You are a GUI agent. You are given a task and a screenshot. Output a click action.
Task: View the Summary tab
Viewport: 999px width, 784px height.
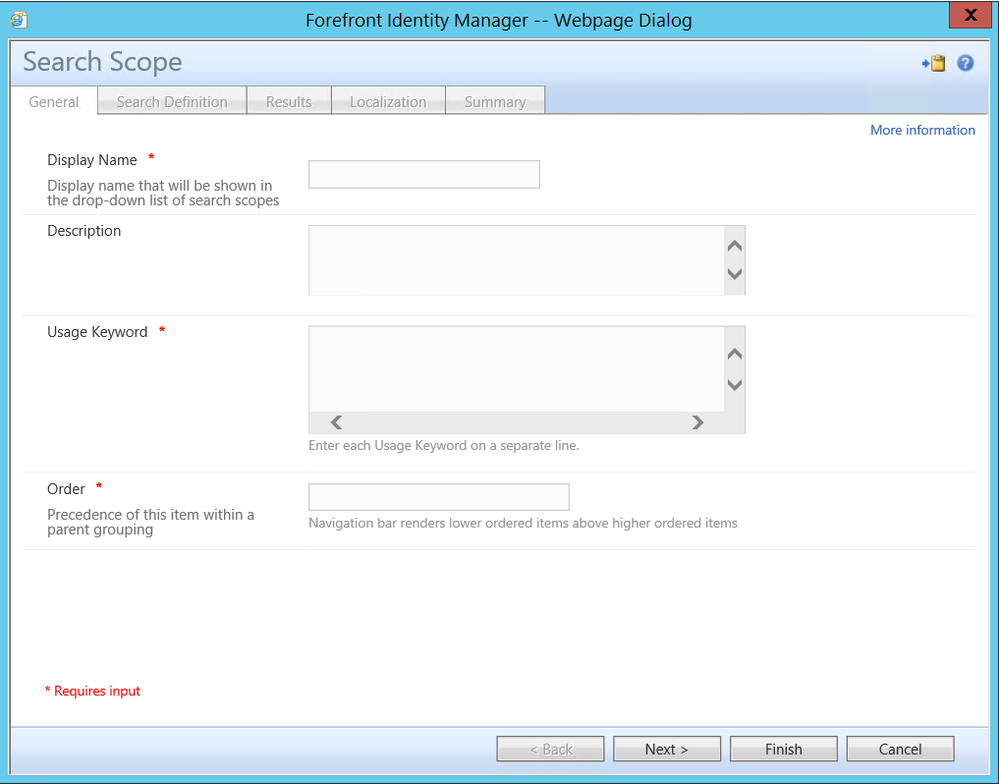point(495,101)
